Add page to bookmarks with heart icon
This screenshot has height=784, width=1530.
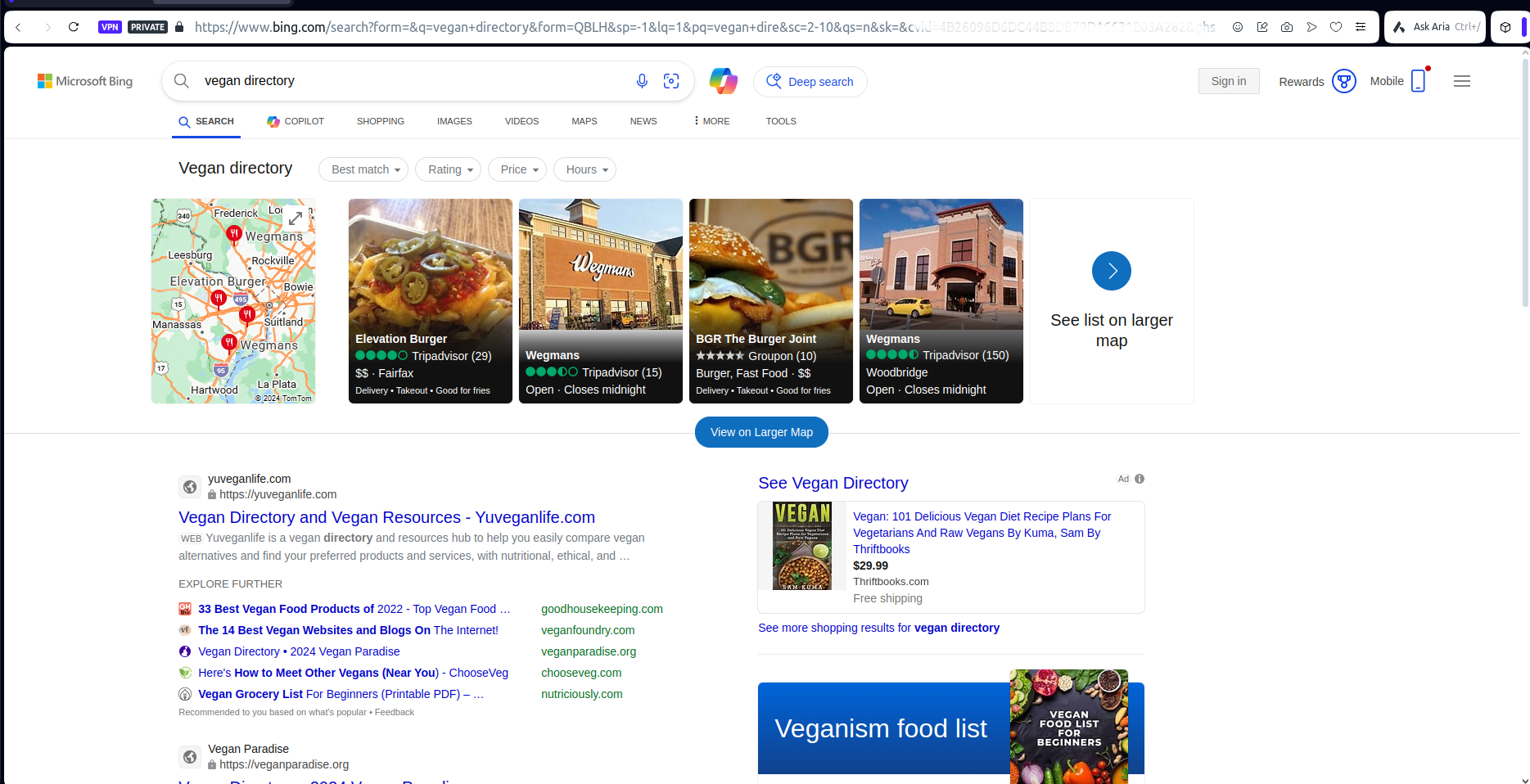pos(1336,27)
